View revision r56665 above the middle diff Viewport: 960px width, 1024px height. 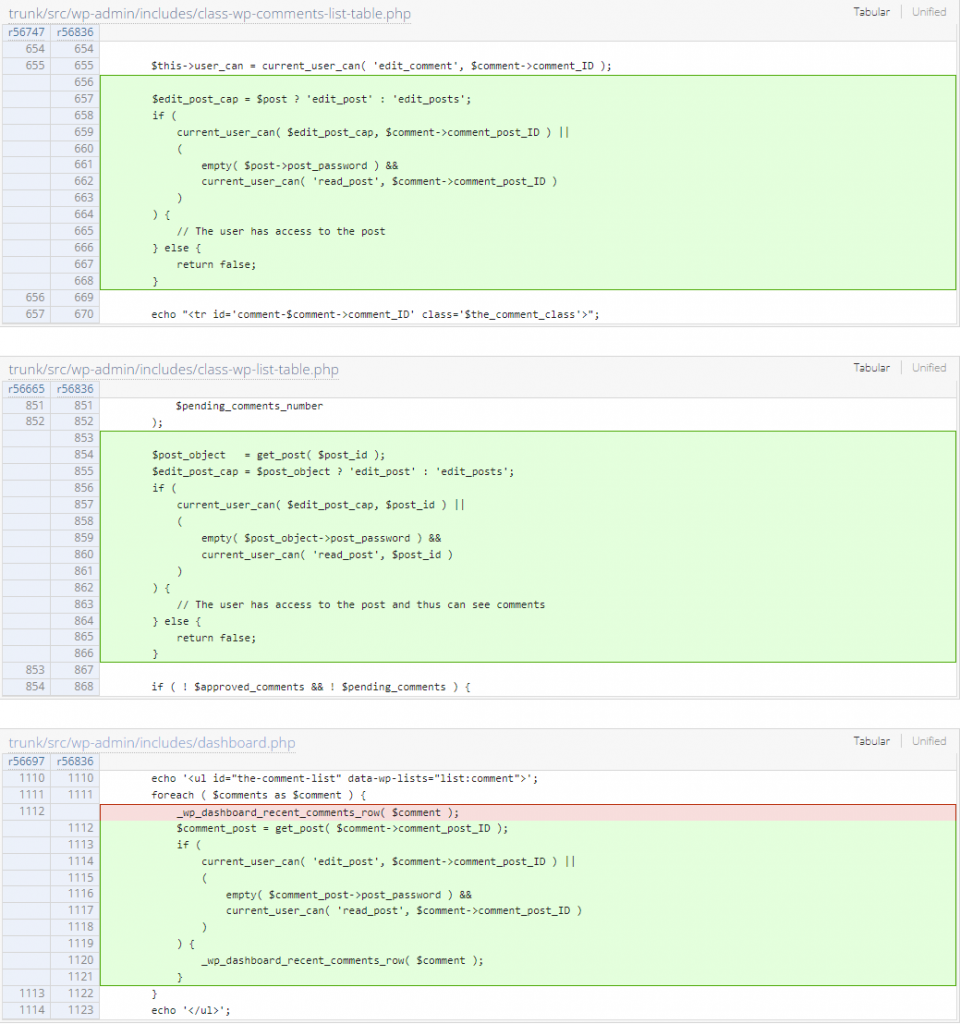(25, 389)
